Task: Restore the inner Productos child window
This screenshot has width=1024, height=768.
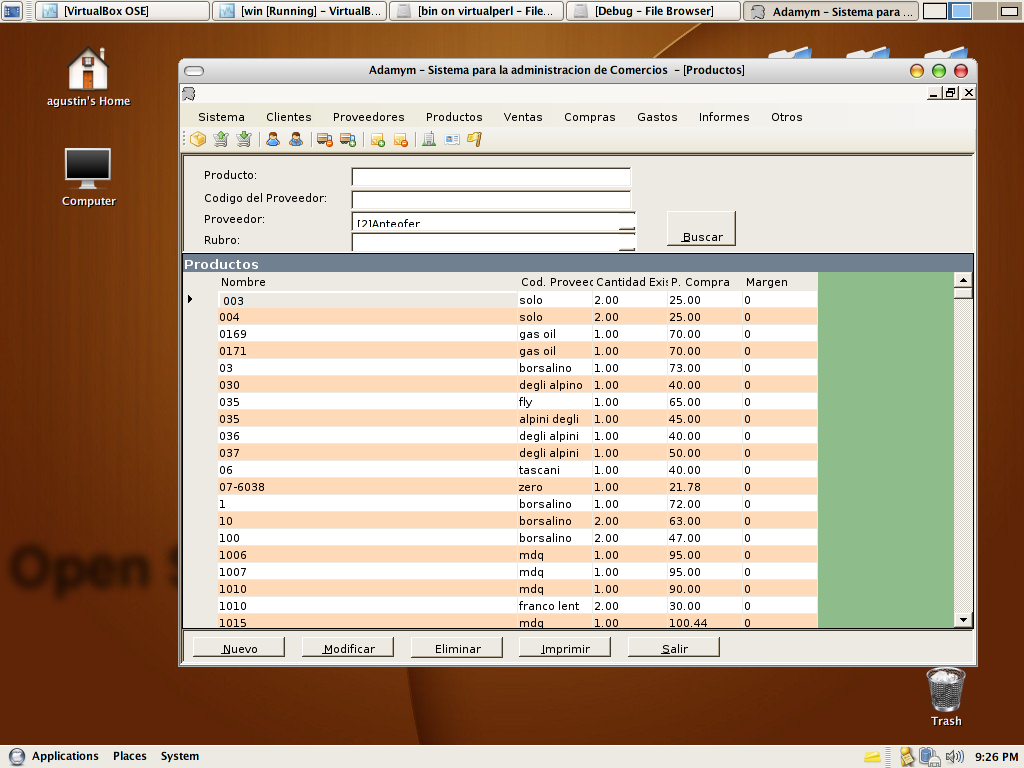Action: 951,93
